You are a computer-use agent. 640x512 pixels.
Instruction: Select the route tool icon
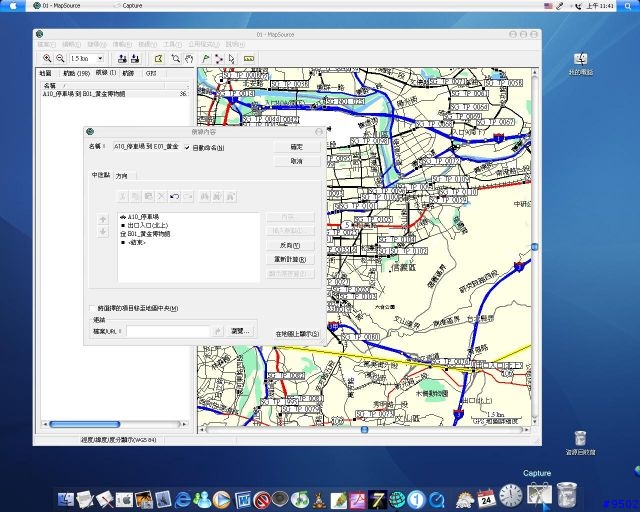click(x=219, y=58)
